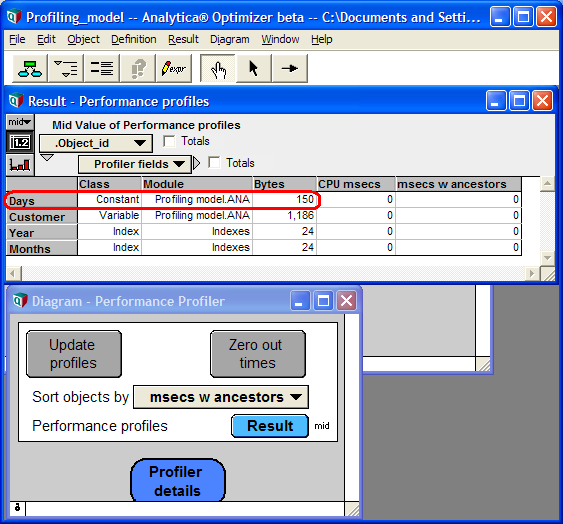Switch to the bar graph view icon
This screenshot has height=524, width=563.
tap(20, 165)
